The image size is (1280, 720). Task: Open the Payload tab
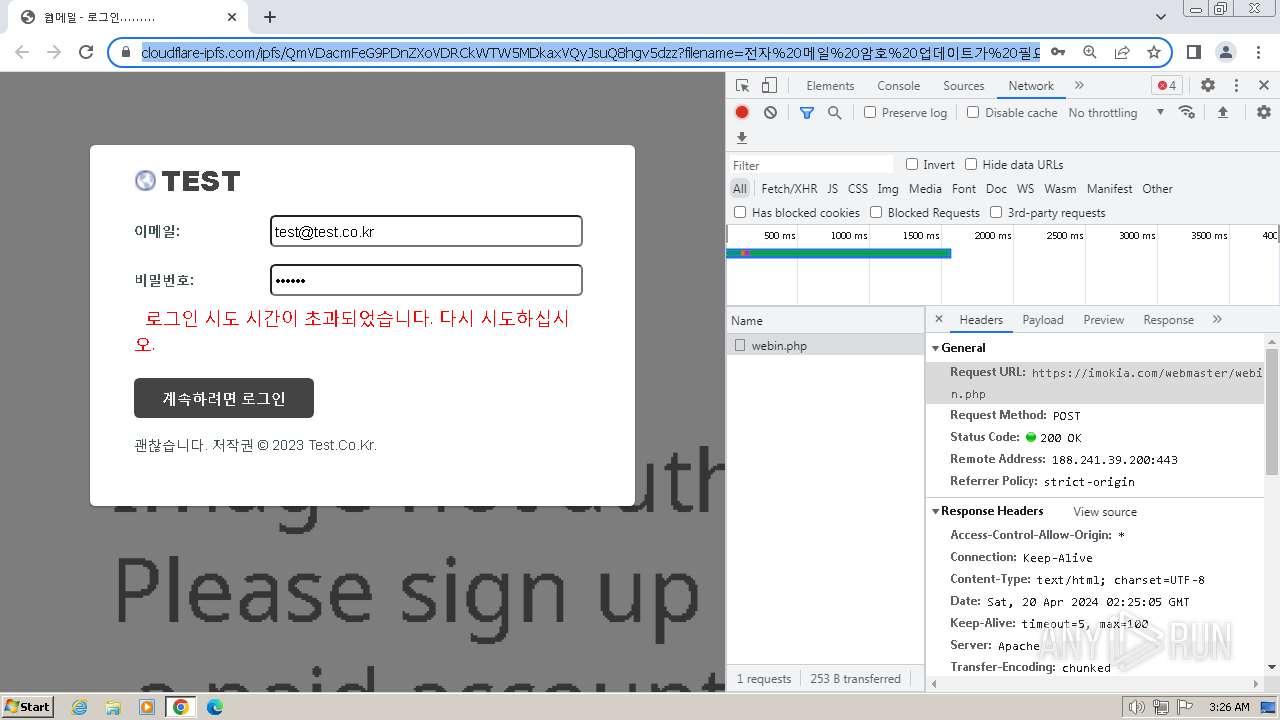point(1043,320)
